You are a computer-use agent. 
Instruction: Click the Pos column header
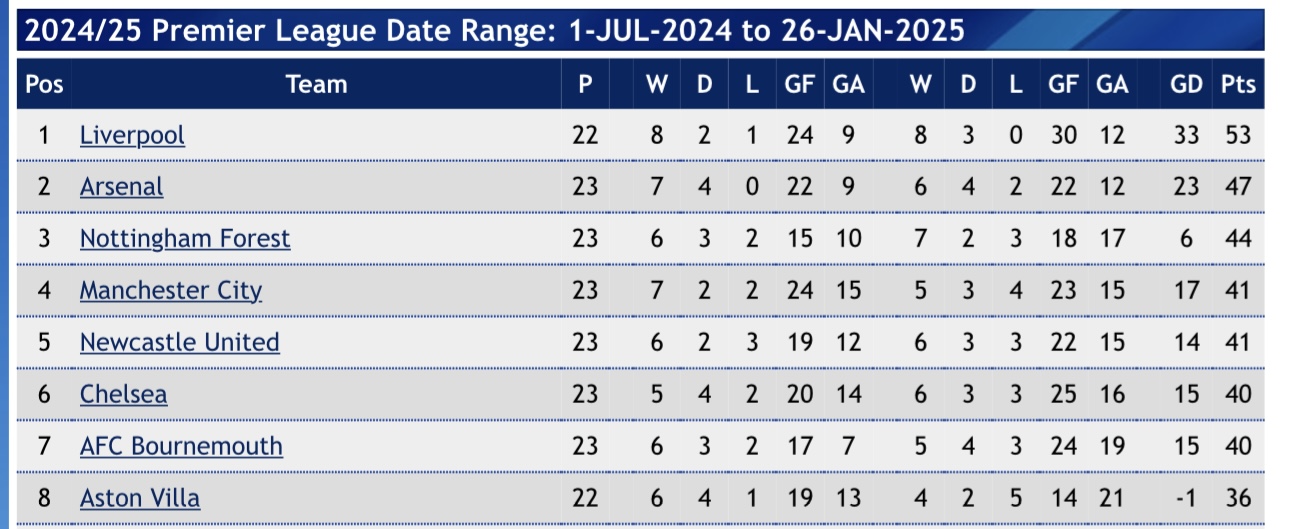pyautogui.click(x=44, y=84)
